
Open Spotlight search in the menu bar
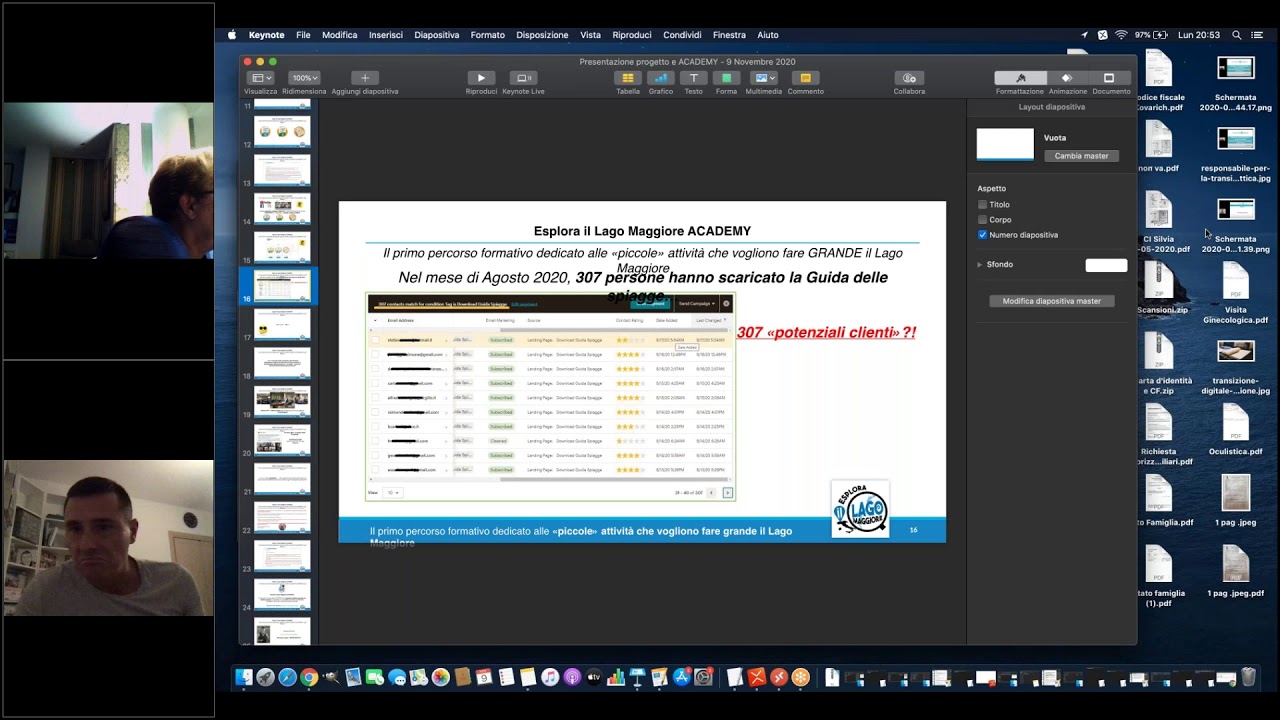[1237, 35]
